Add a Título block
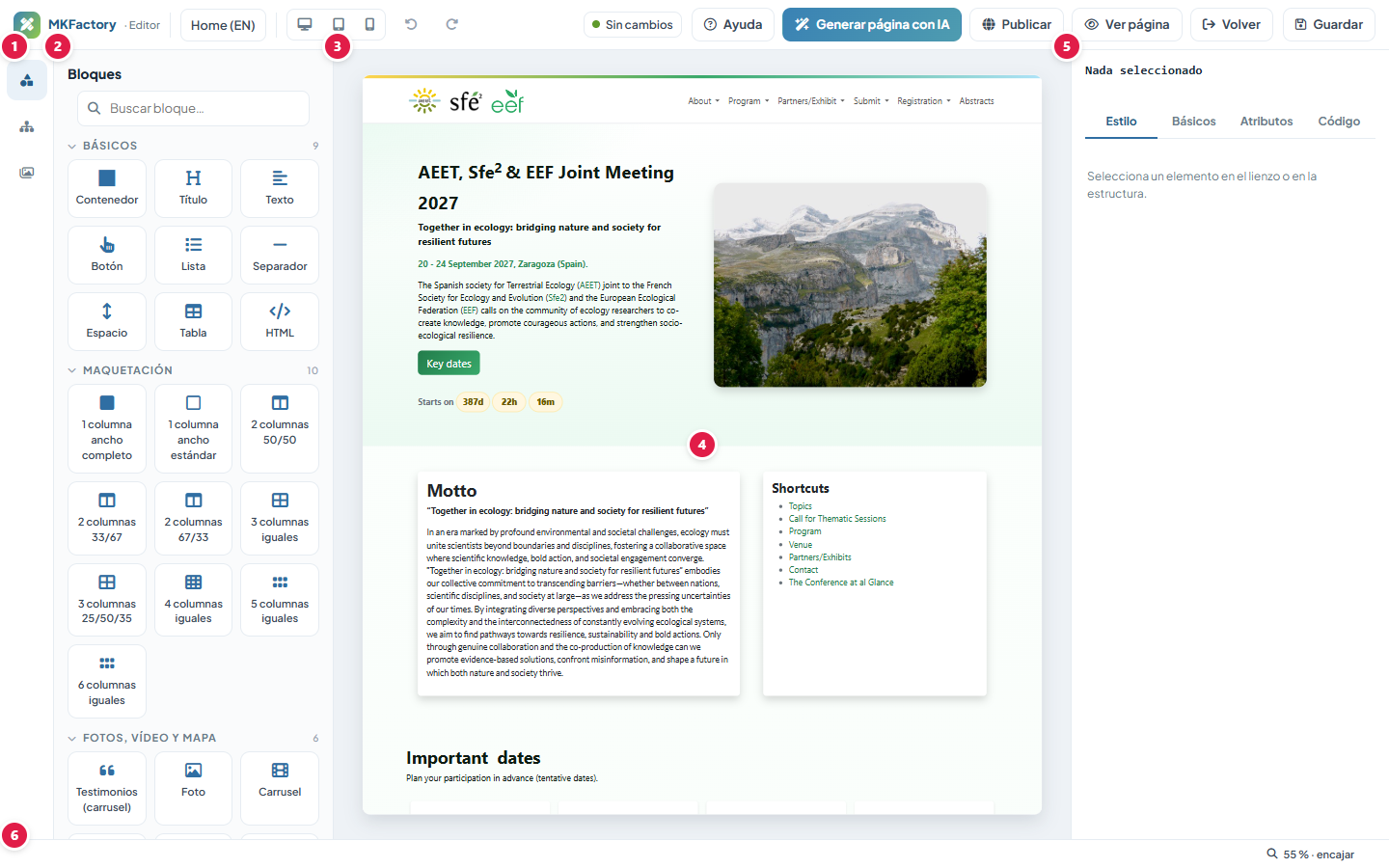This screenshot has width=1389, height=868. [x=193, y=188]
